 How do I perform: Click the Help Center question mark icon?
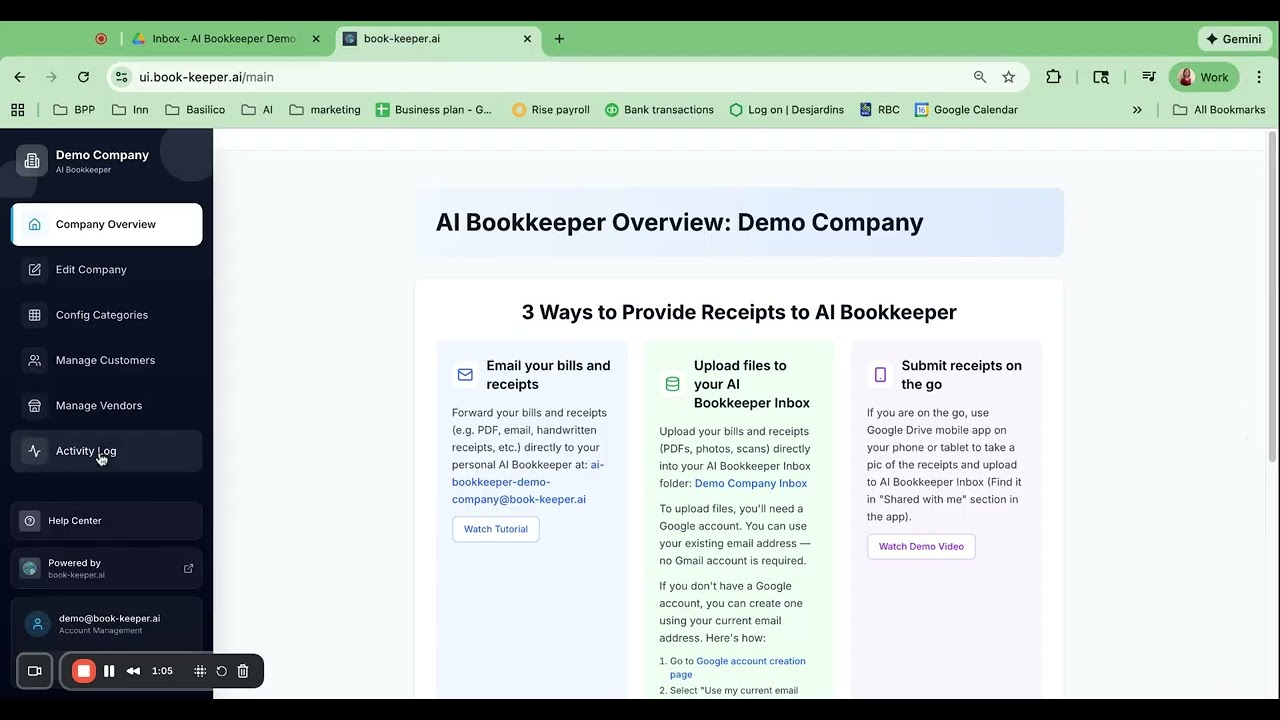[x=29, y=521]
